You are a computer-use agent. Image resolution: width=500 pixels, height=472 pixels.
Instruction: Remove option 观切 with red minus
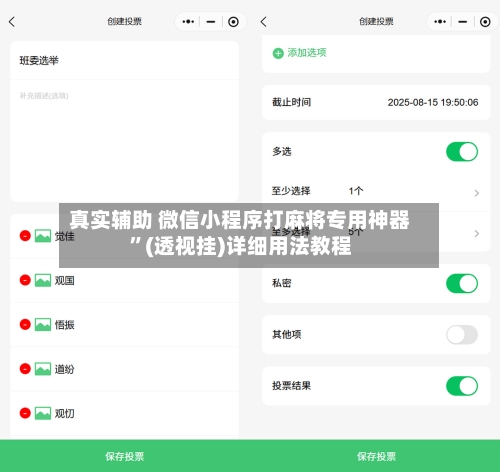[25, 413]
